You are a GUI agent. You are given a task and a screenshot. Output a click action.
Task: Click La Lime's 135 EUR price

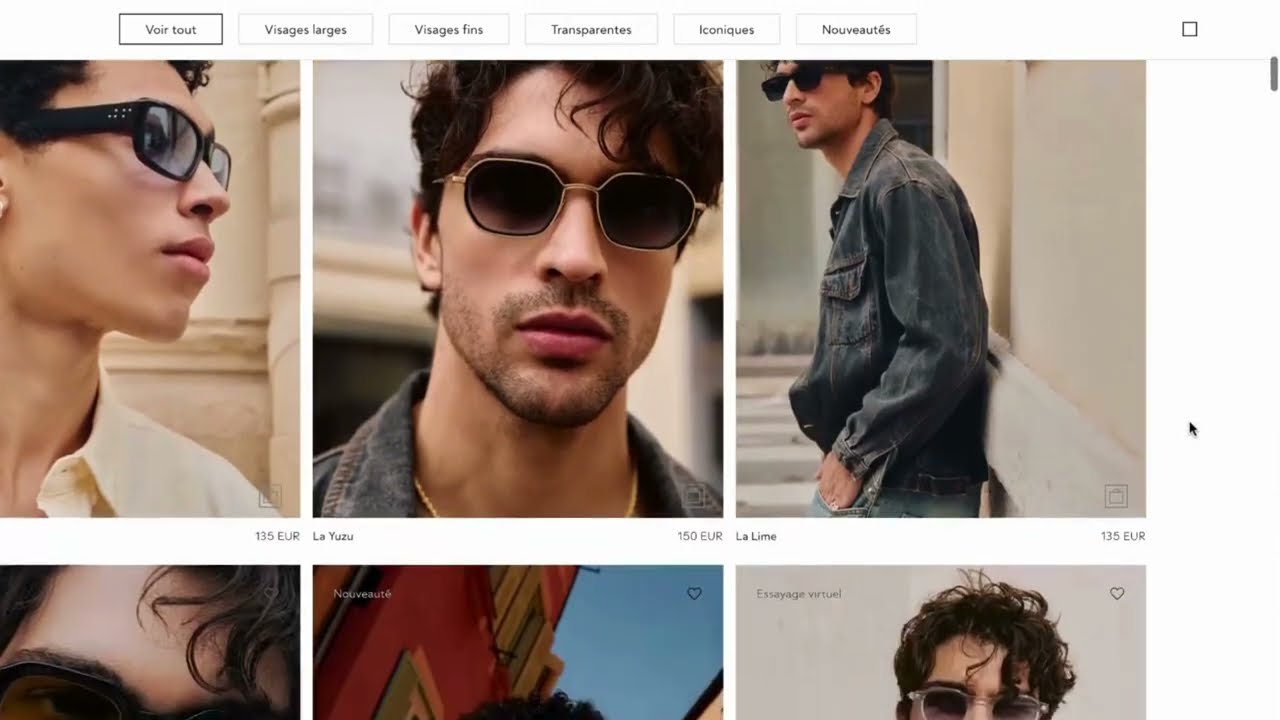[1123, 536]
